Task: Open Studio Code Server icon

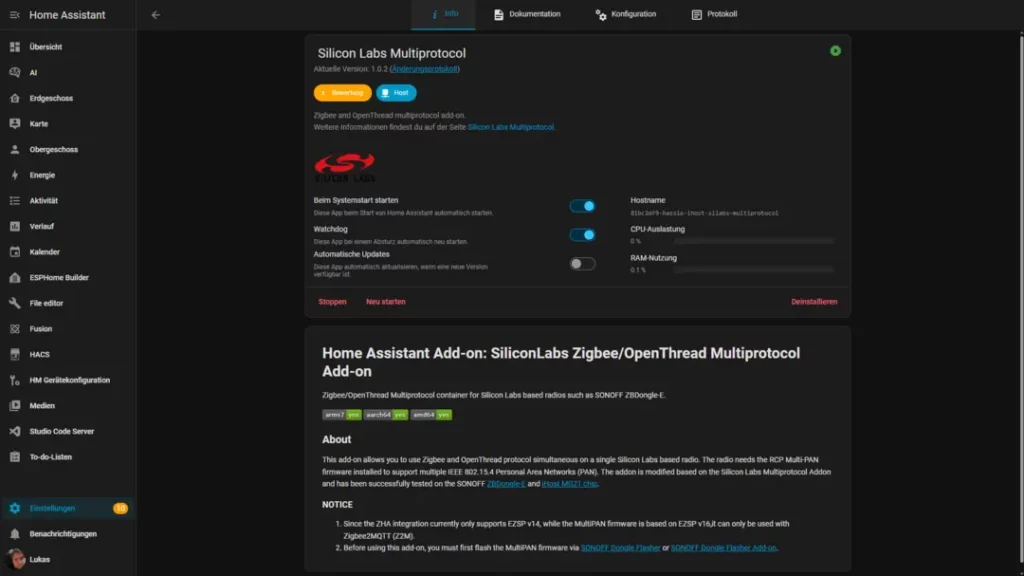Action: pos(14,431)
